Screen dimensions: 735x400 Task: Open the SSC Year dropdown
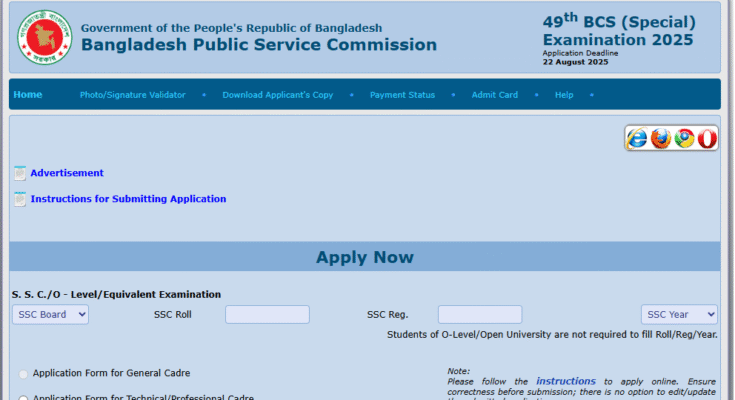679,315
